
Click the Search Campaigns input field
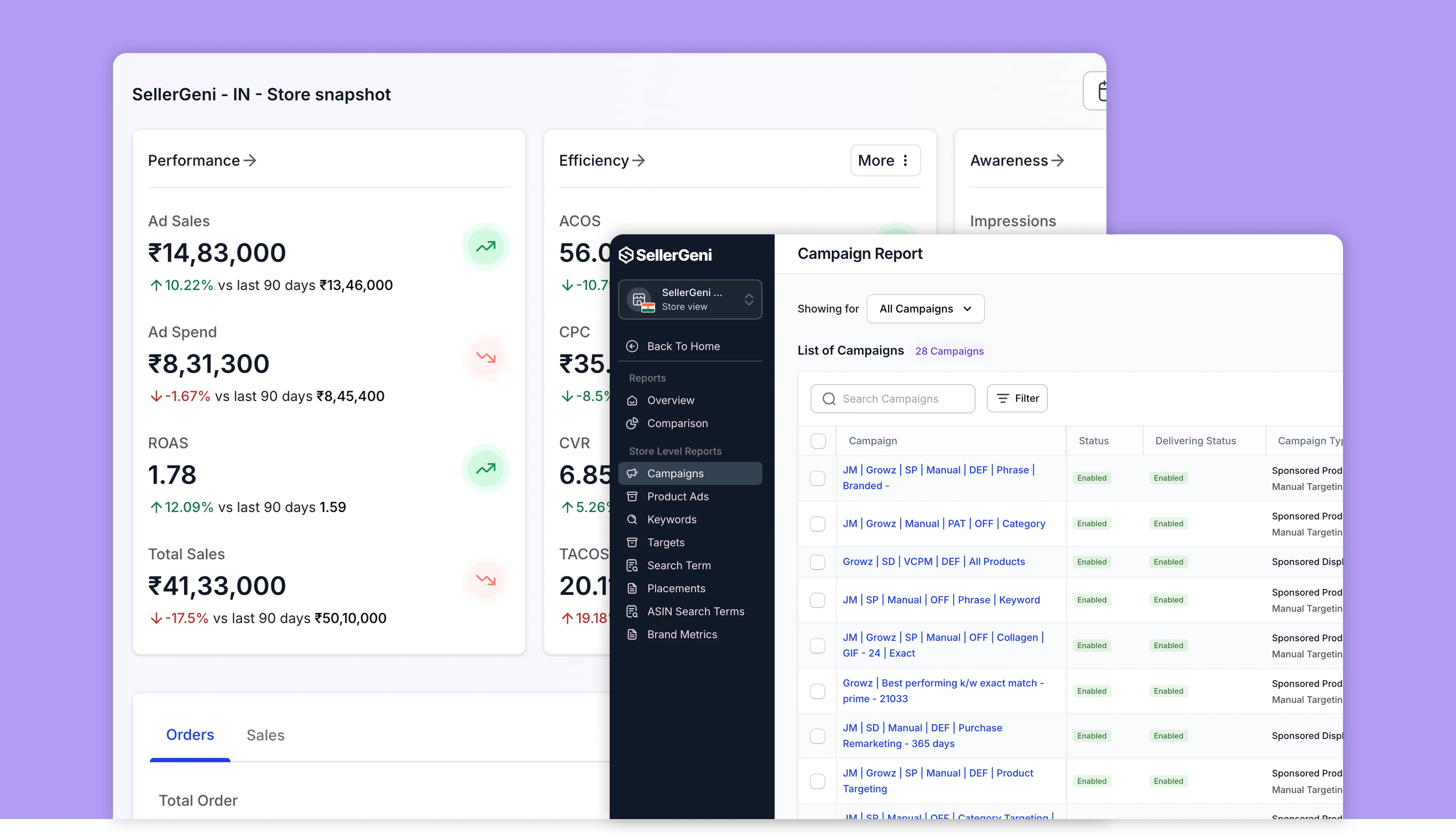pos(893,399)
